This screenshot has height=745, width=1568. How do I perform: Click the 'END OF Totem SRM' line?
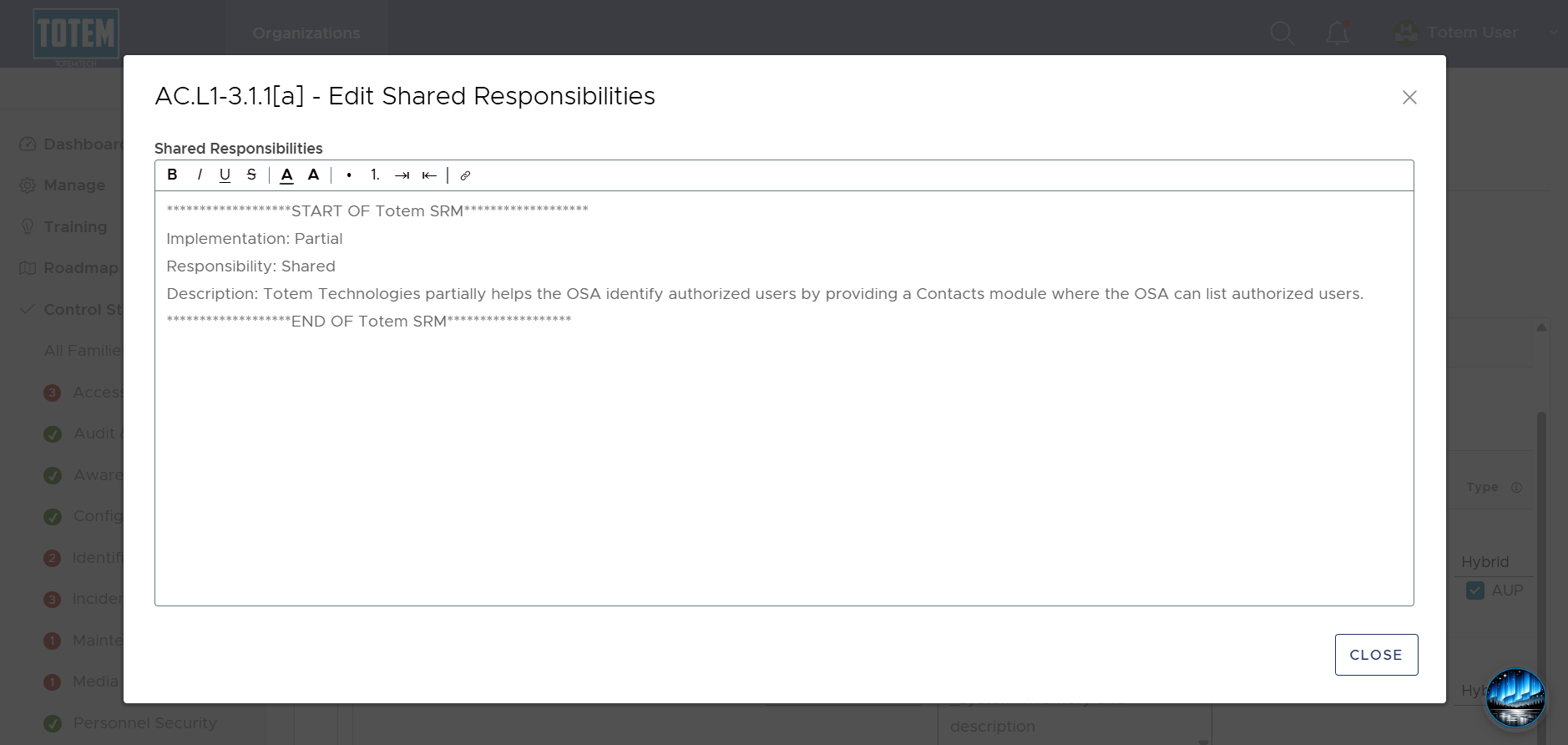pos(369,322)
